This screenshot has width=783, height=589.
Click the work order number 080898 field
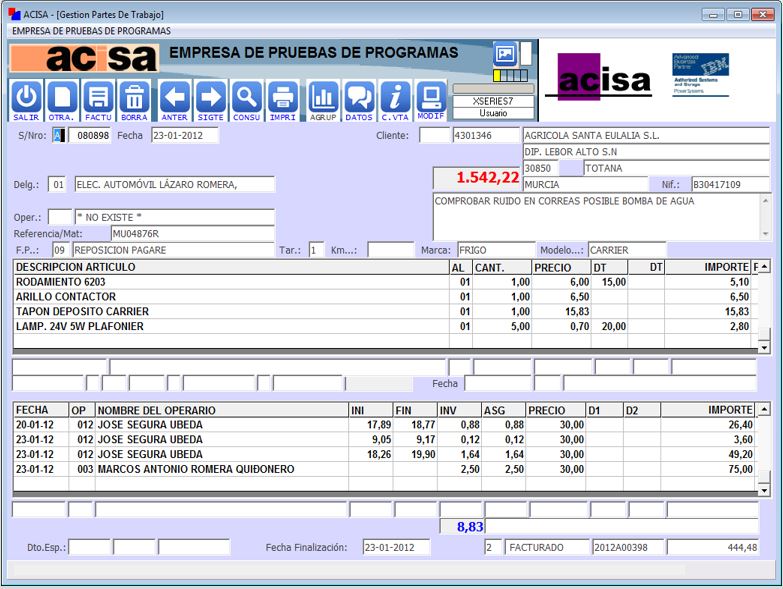[89, 135]
